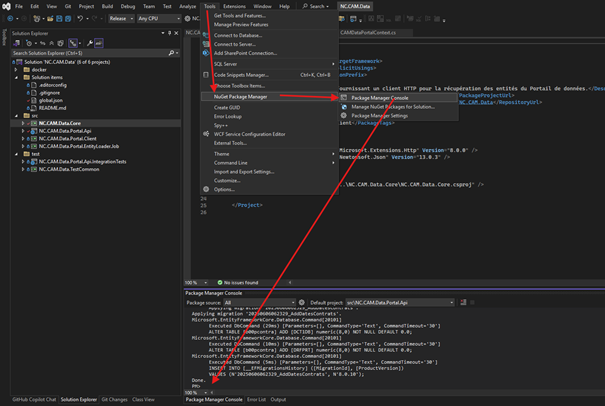Click the Options gear icon in Tools menu
The width and height of the screenshot is (605, 406).
tap(206, 189)
